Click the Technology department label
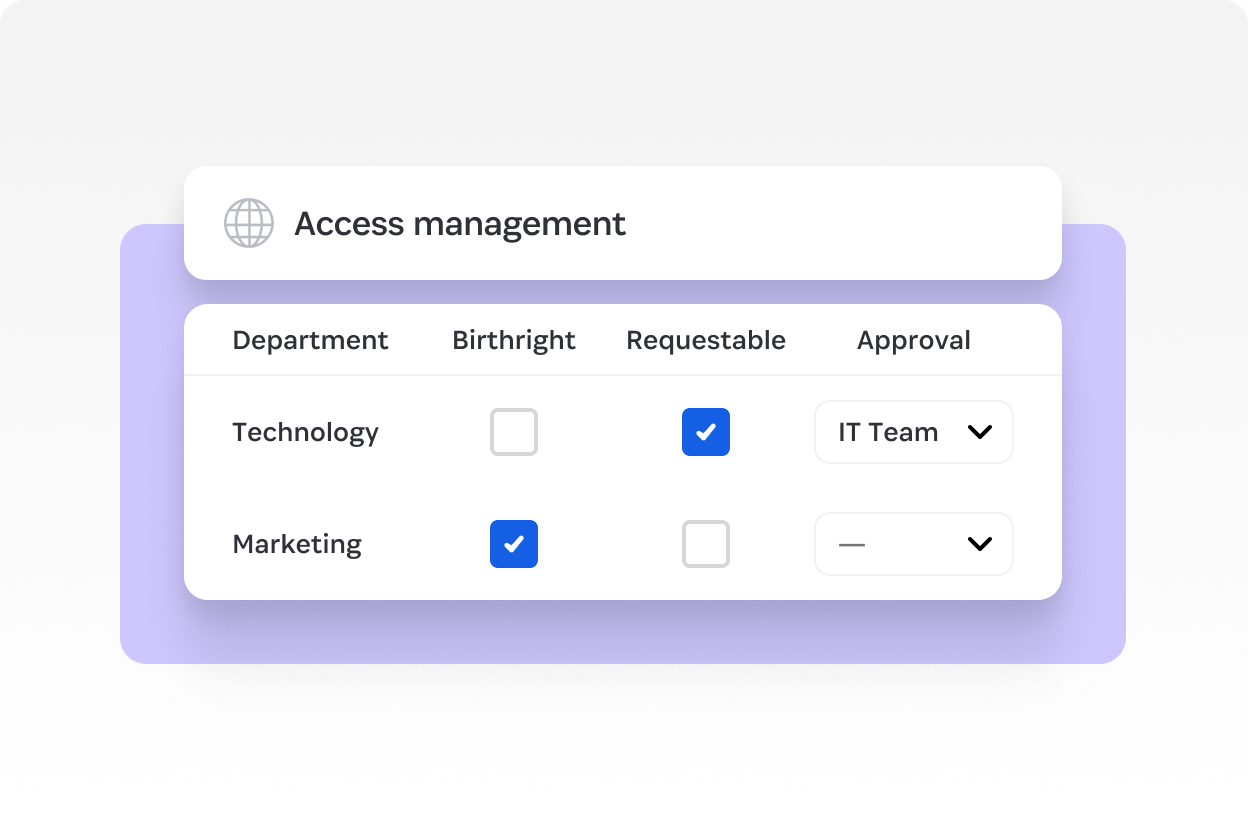Image resolution: width=1248 pixels, height=832 pixels. [305, 432]
